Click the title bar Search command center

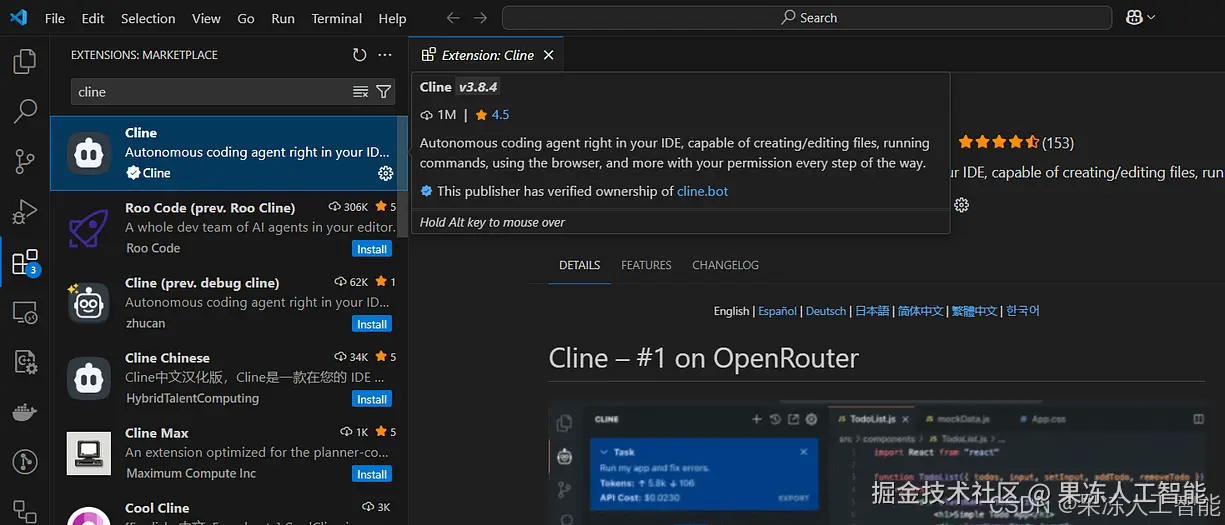807,18
